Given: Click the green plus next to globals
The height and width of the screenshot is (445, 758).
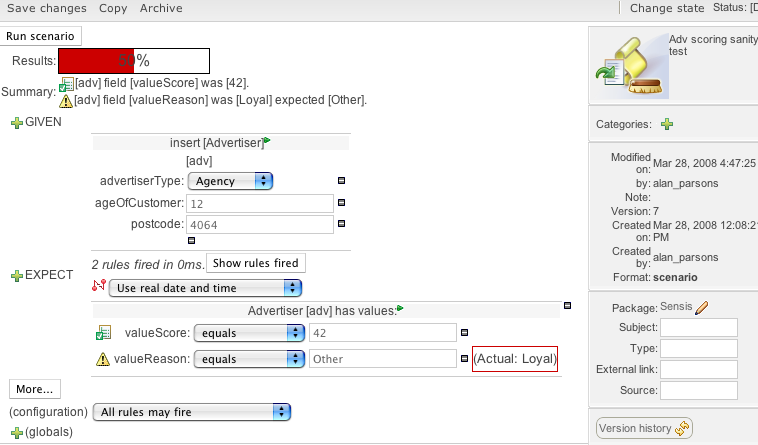Looking at the screenshot, I should click(x=16, y=432).
